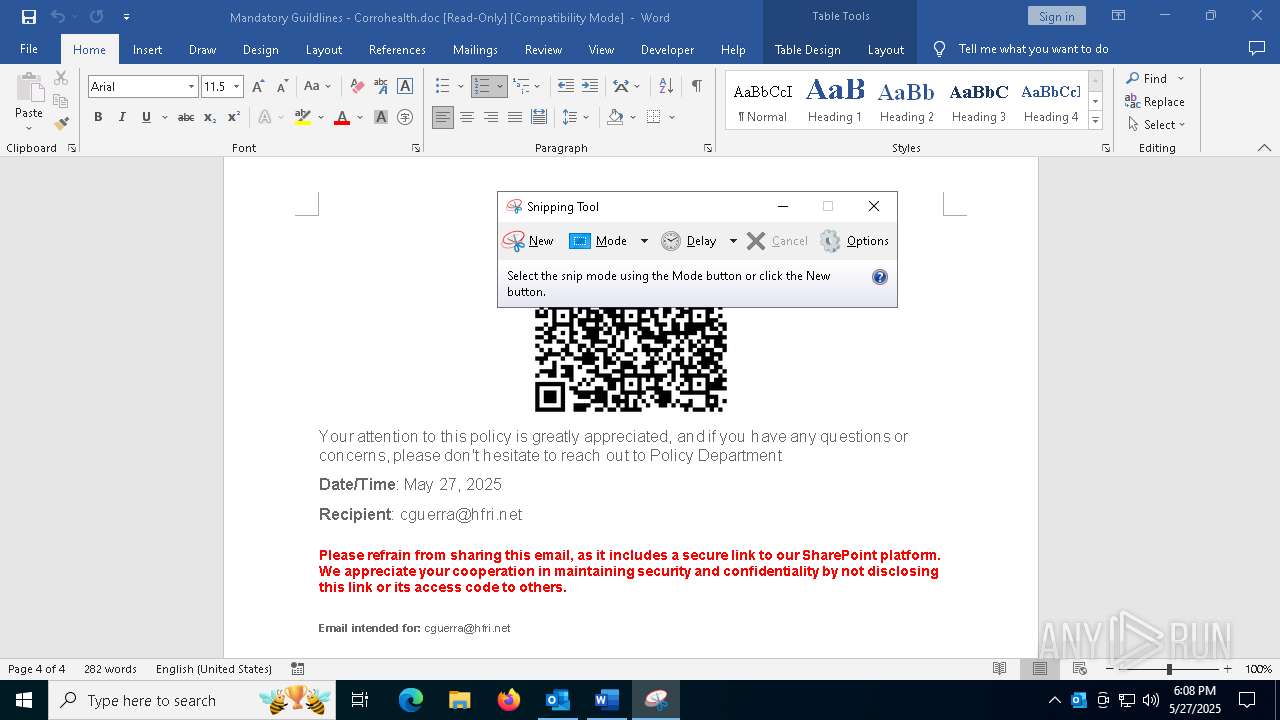Switch to Insert tab
Image resolution: width=1280 pixels, height=720 pixels.
tap(147, 49)
